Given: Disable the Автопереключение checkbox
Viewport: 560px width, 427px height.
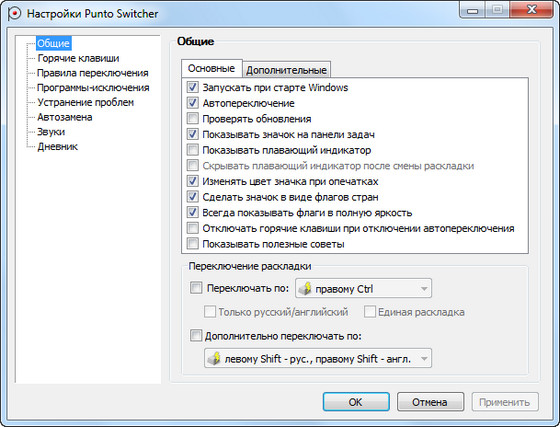Looking at the screenshot, I should 192,103.
